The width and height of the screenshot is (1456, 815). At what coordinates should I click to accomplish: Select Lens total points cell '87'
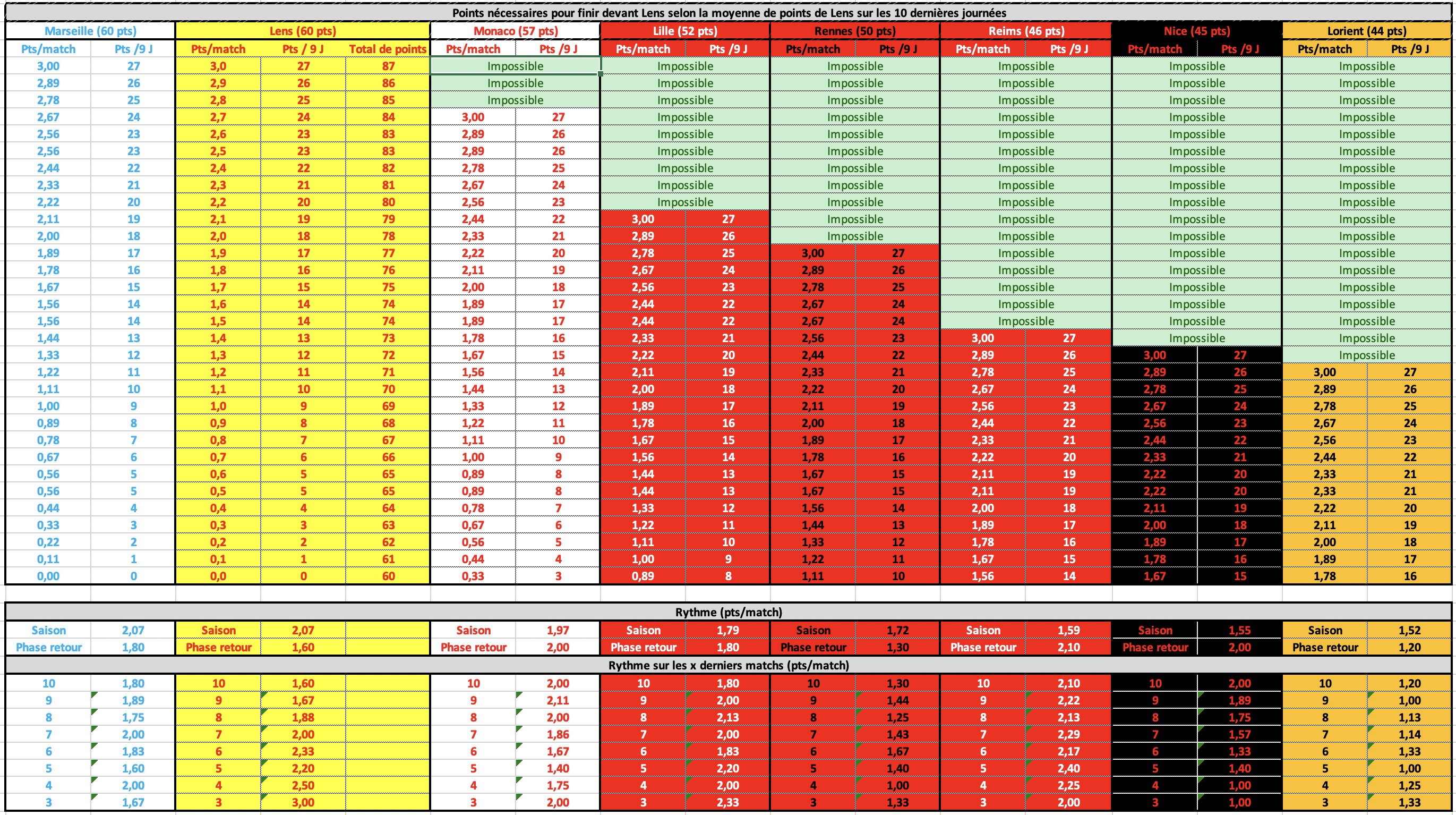click(388, 66)
